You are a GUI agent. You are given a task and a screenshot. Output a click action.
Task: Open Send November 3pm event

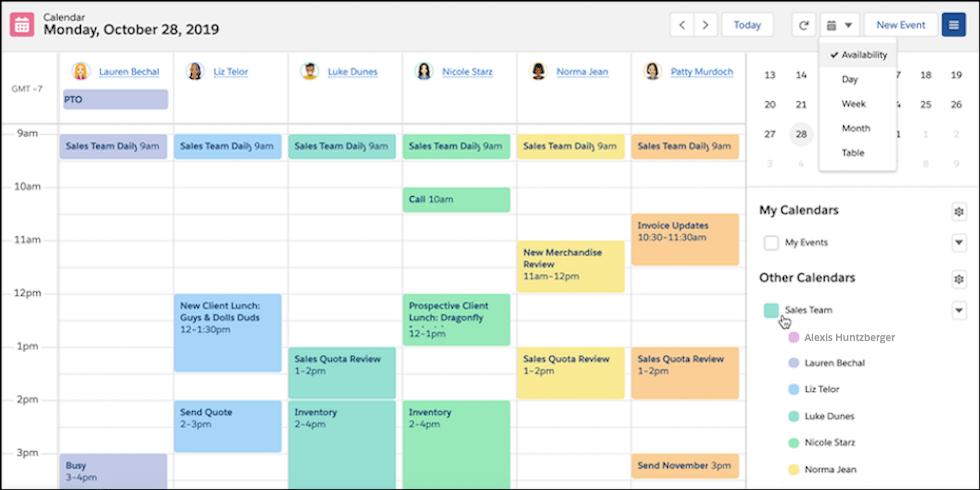pyautogui.click(x=685, y=466)
